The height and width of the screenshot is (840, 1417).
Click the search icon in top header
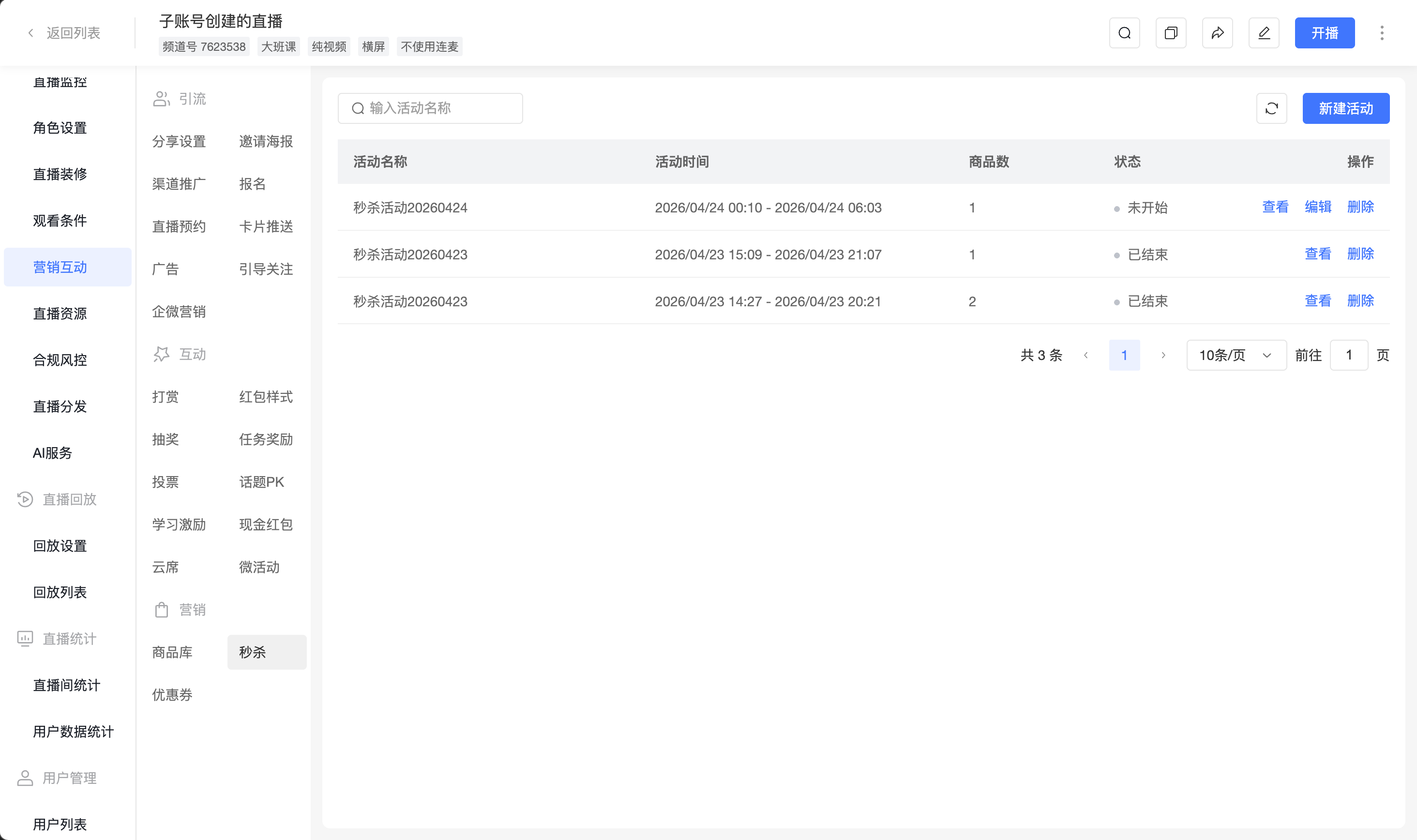[1124, 33]
